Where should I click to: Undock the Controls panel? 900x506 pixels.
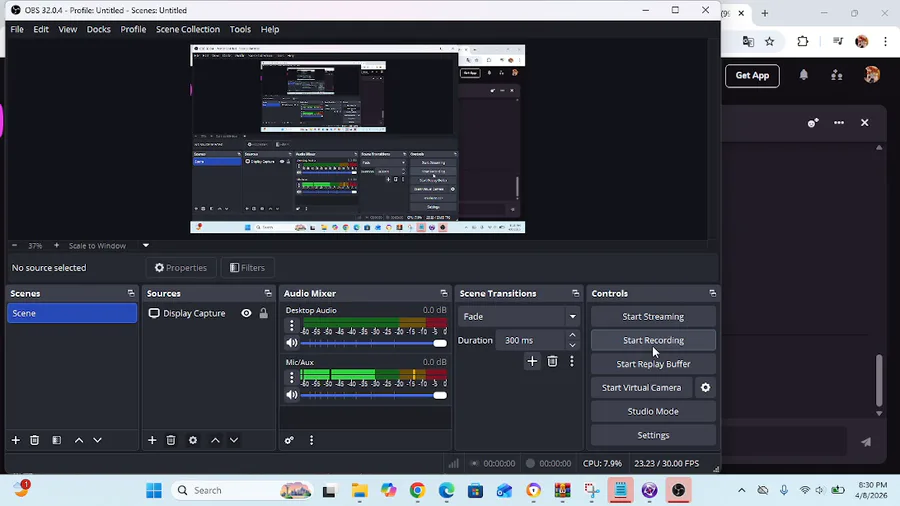tap(713, 293)
